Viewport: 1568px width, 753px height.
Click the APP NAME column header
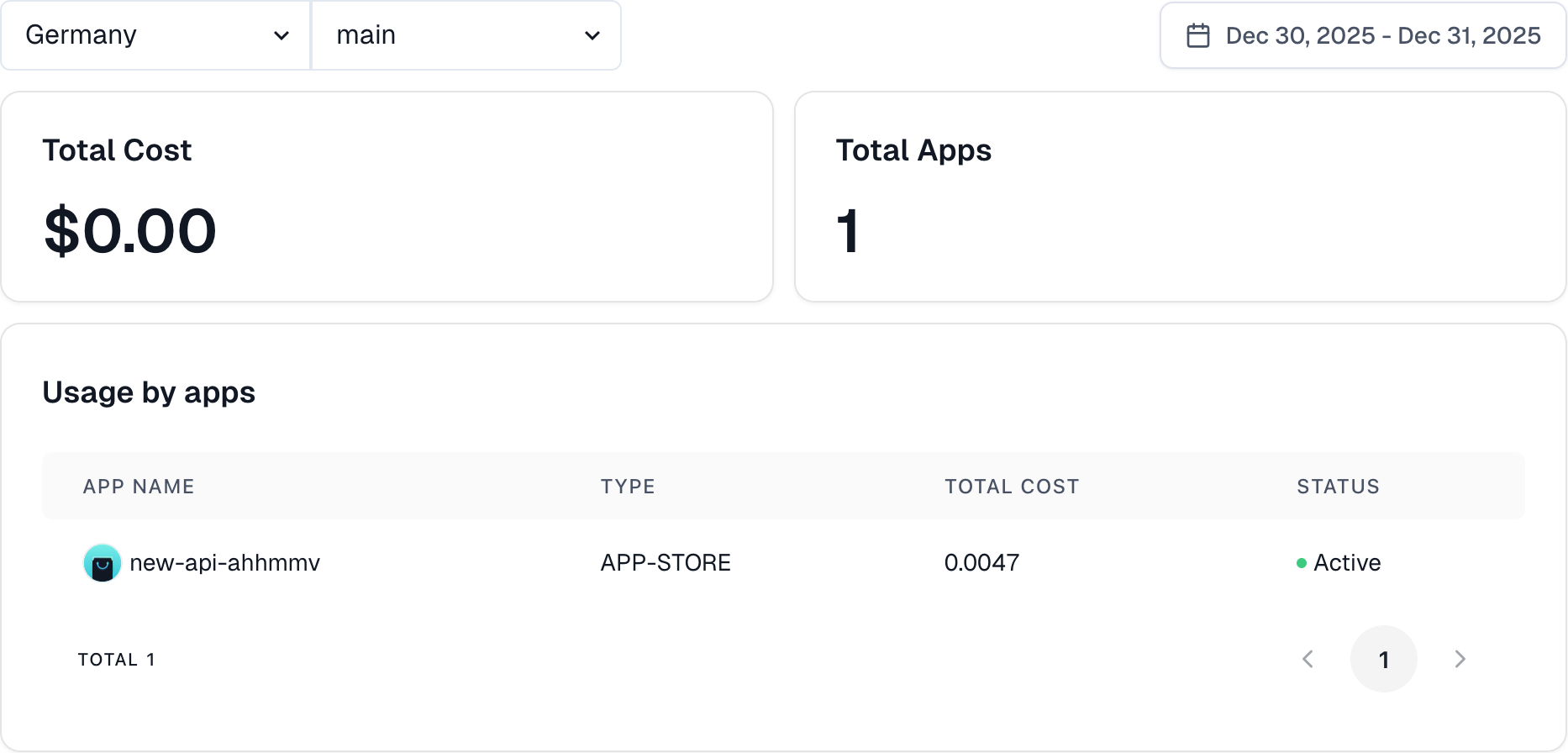(x=139, y=487)
